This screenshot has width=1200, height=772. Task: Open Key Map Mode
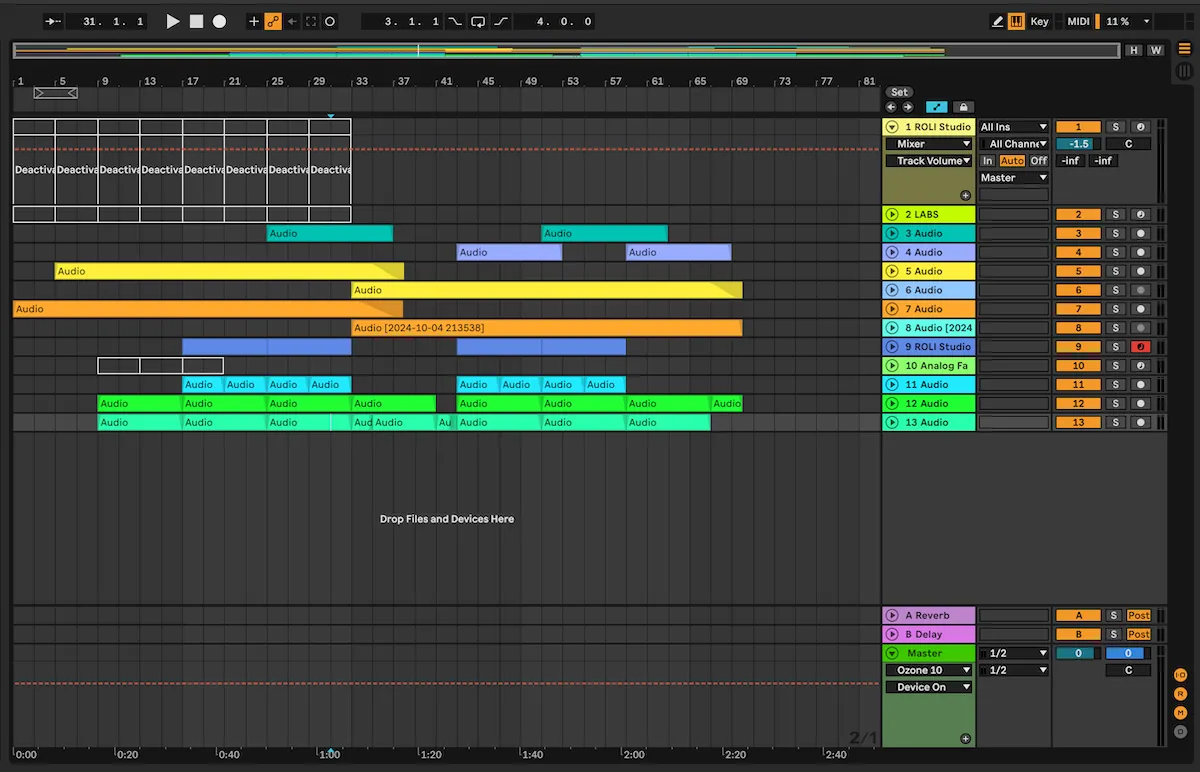pyautogui.click(x=1040, y=21)
